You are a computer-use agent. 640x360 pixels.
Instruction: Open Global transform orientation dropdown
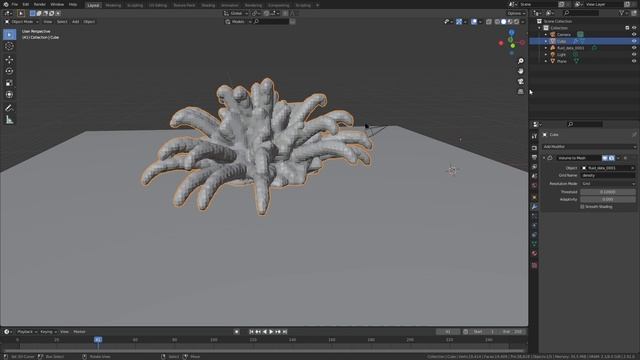236,13
